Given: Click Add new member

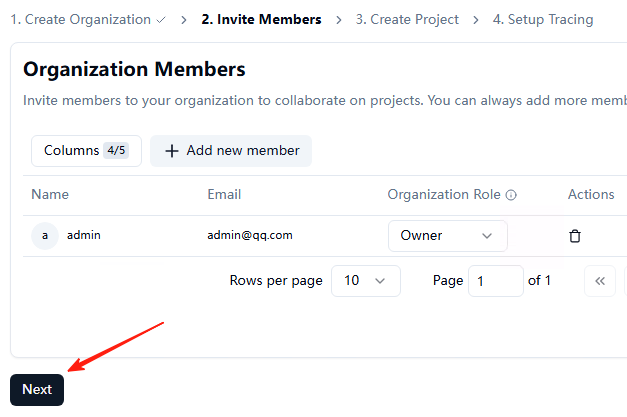Looking at the screenshot, I should click(x=231, y=151).
